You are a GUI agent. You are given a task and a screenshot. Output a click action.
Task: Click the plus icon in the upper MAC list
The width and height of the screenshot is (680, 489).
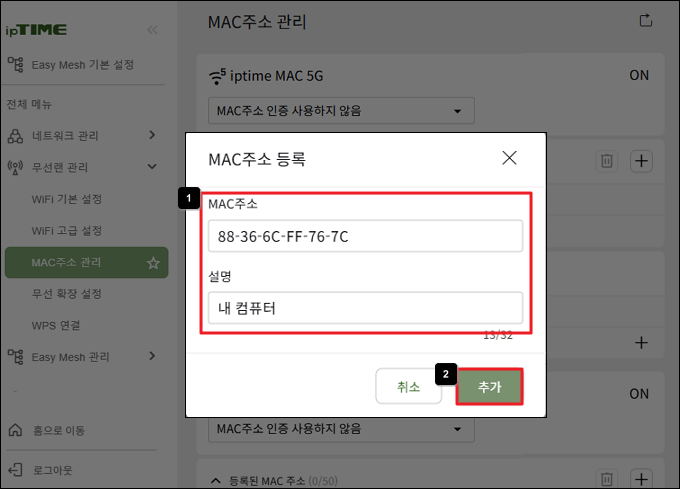641,161
